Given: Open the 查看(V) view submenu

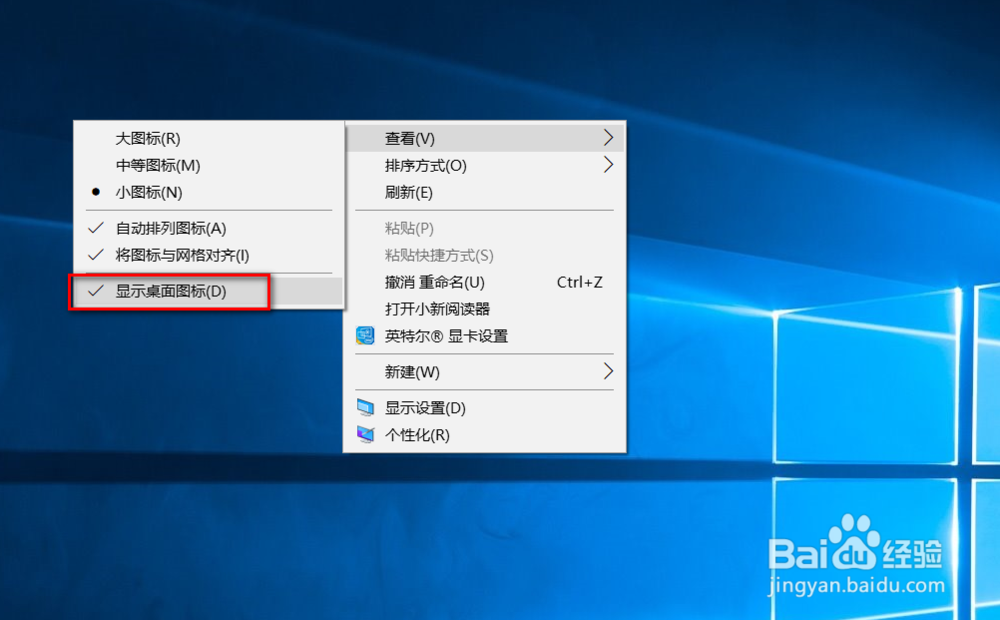Looking at the screenshot, I should (484, 138).
